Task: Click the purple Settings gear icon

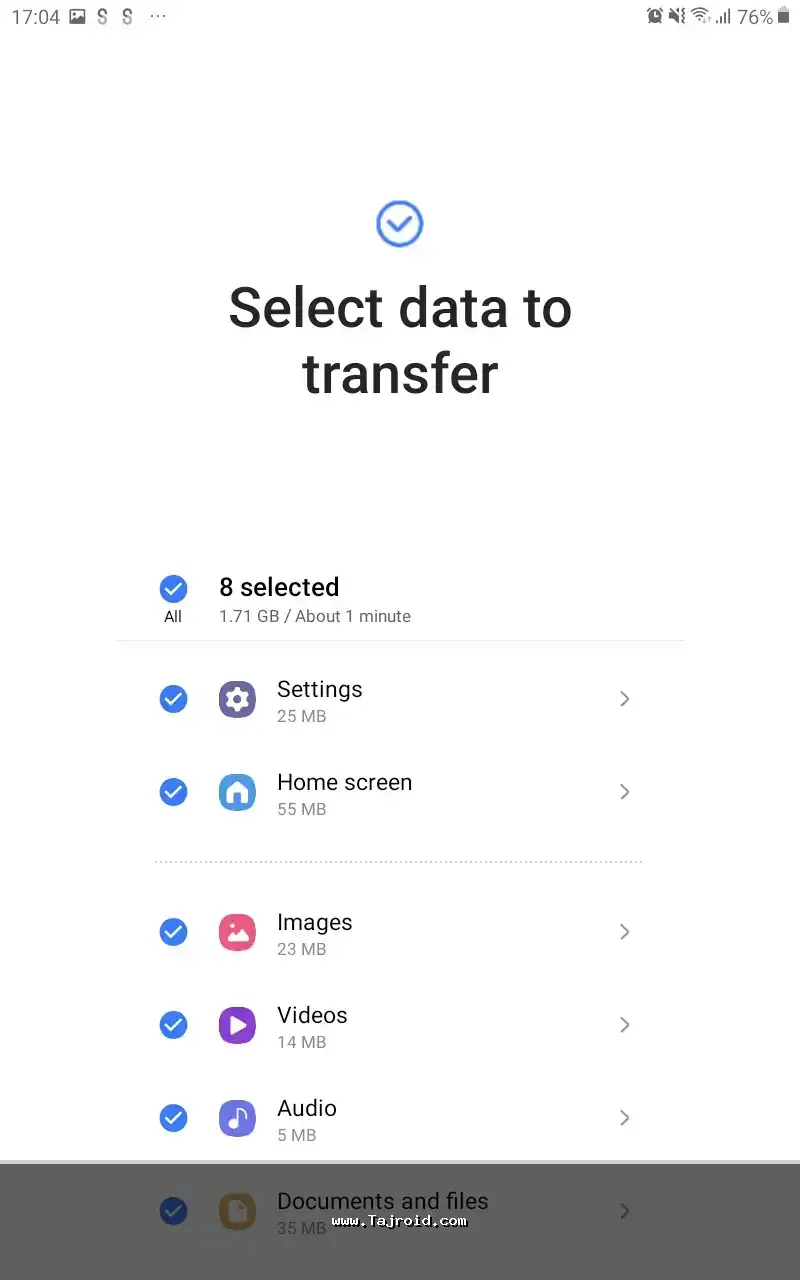Action: click(237, 699)
